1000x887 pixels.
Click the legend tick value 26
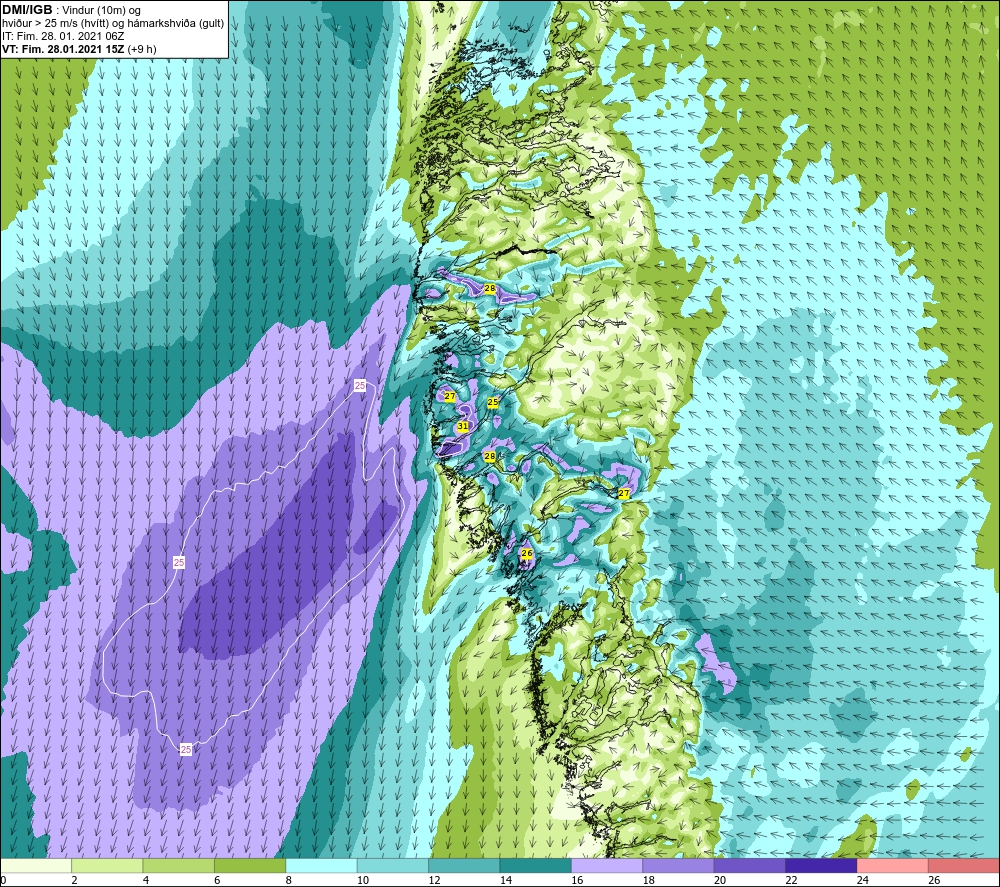(x=934, y=880)
